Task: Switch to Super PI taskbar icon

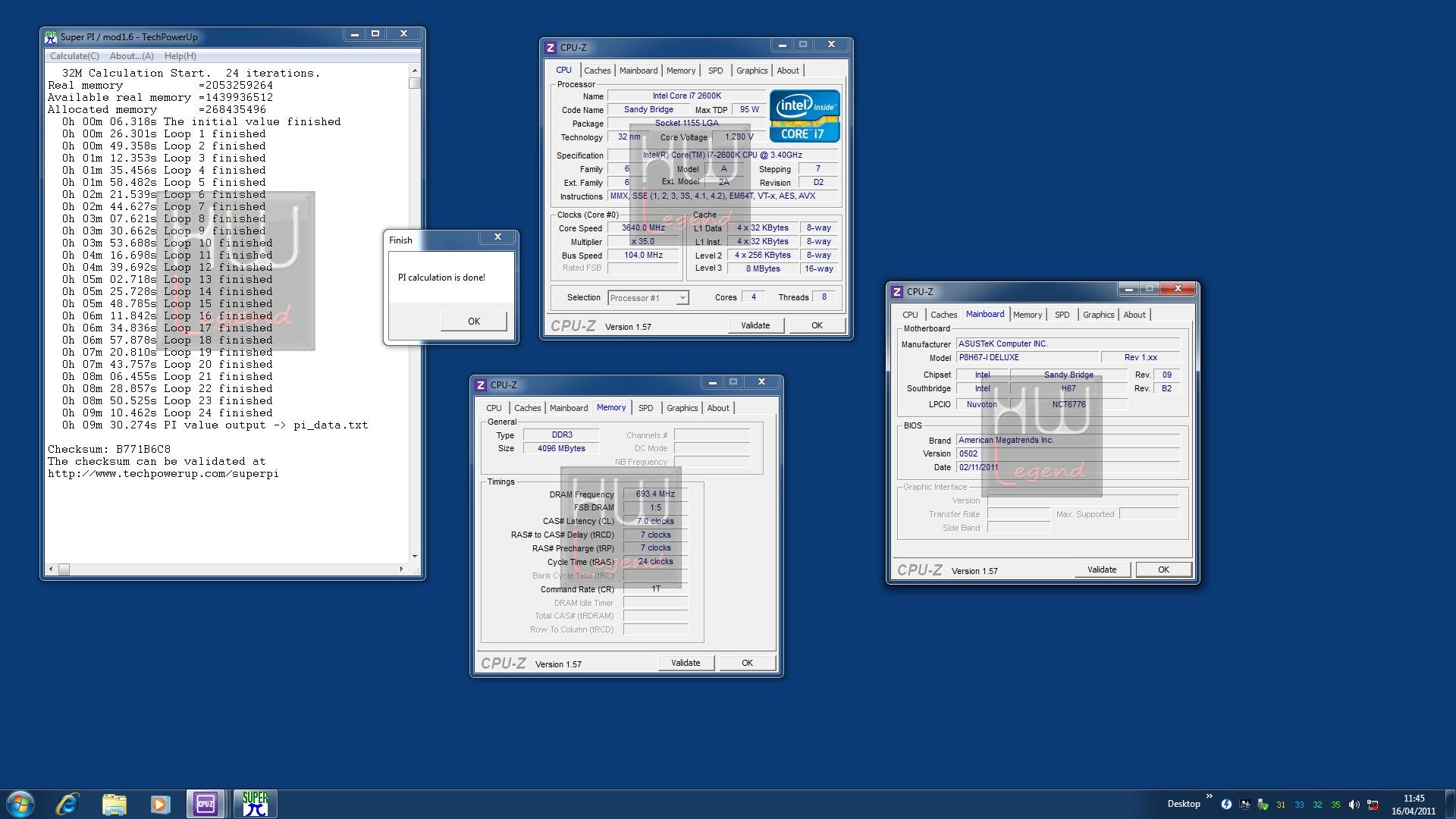Action: tap(256, 804)
